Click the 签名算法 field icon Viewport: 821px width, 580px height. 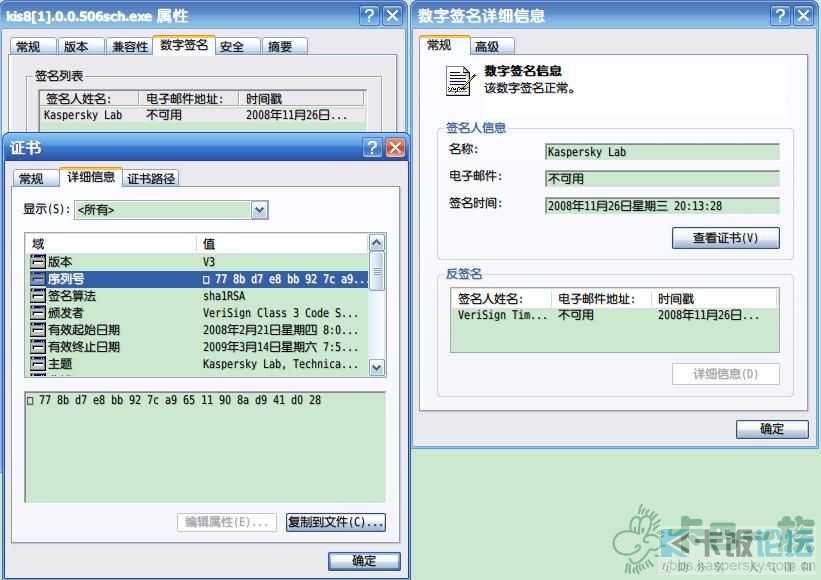pos(38,295)
